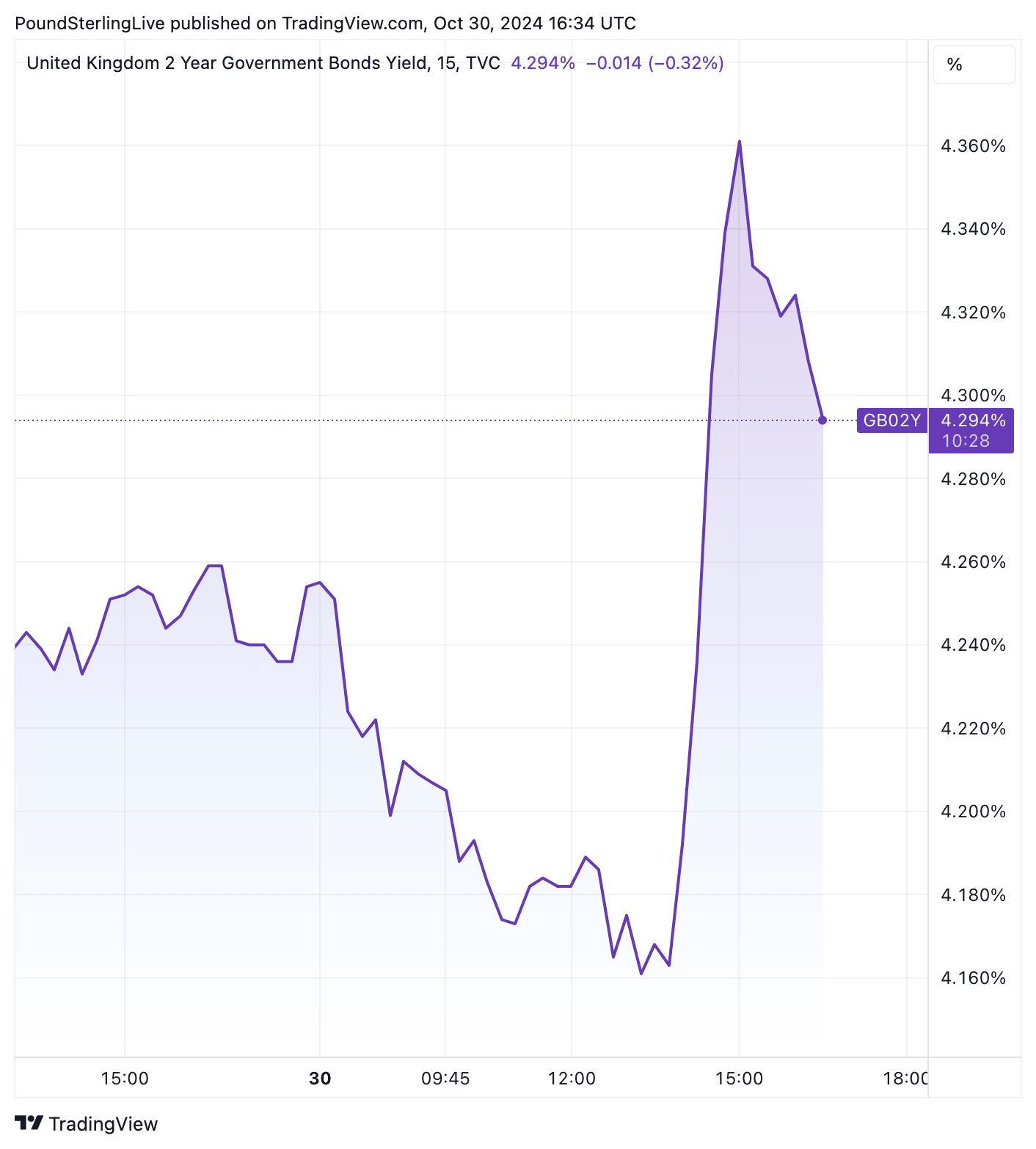Click the 4.294% value in chart legend
This screenshot has height=1149, width=1036.
click(x=543, y=63)
